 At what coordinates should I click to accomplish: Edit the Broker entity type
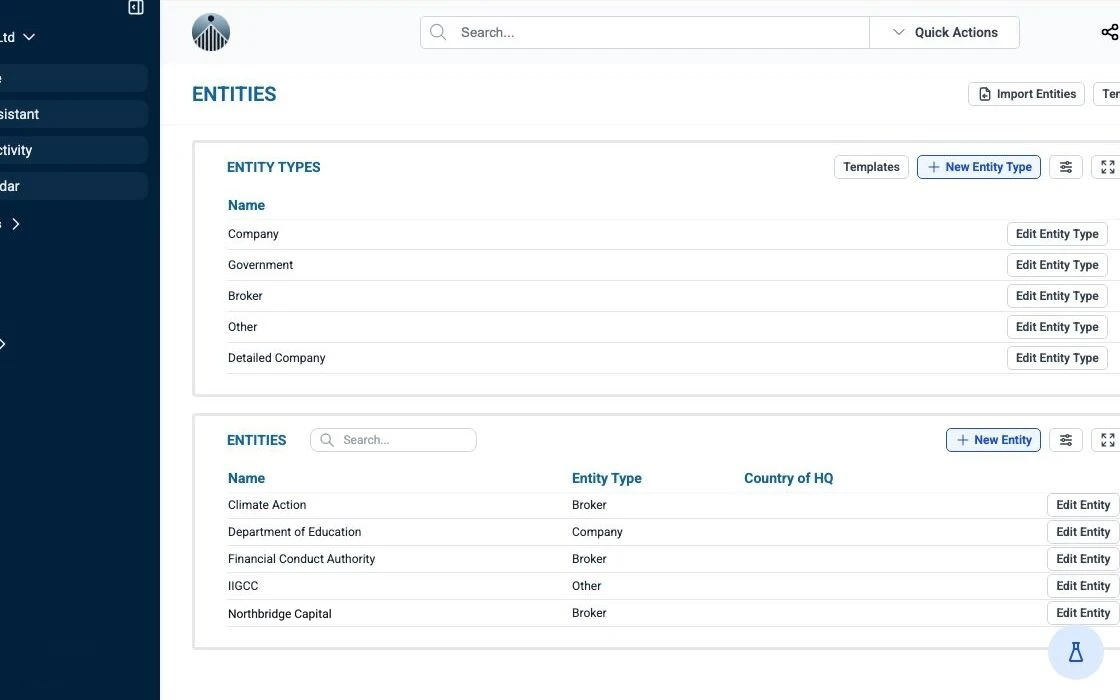[x=1057, y=296]
